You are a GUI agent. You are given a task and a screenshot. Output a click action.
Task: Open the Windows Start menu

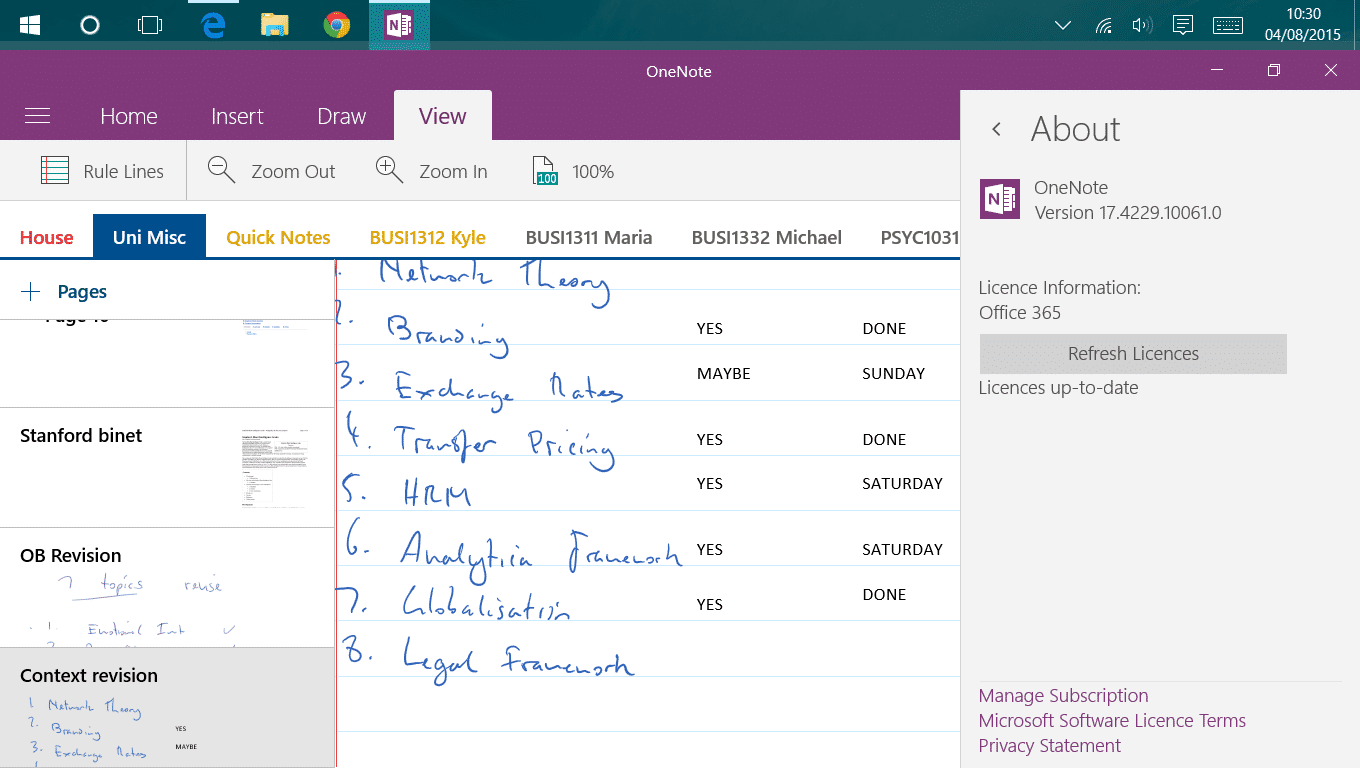(30, 25)
